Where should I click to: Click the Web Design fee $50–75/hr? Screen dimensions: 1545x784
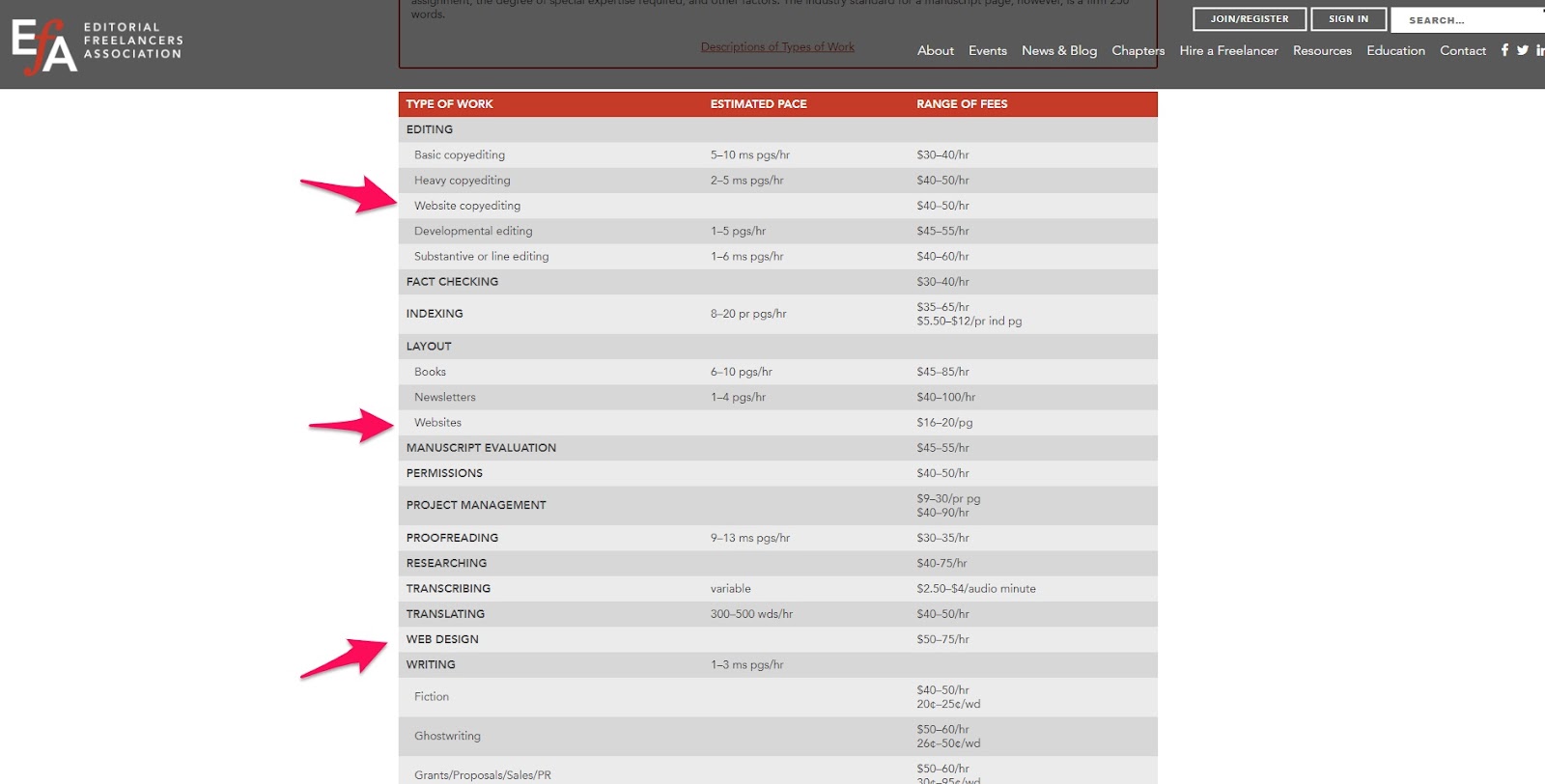(943, 639)
